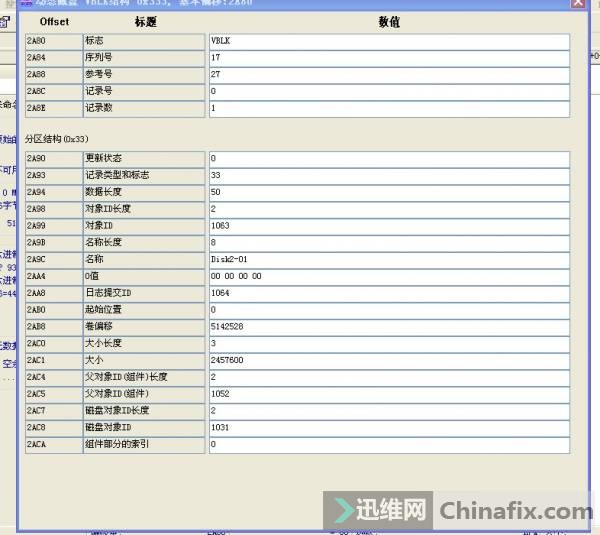This screenshot has height=535, width=600.
Task: Select the 00 00 00 00 value field
Action: pyautogui.click(x=390, y=277)
